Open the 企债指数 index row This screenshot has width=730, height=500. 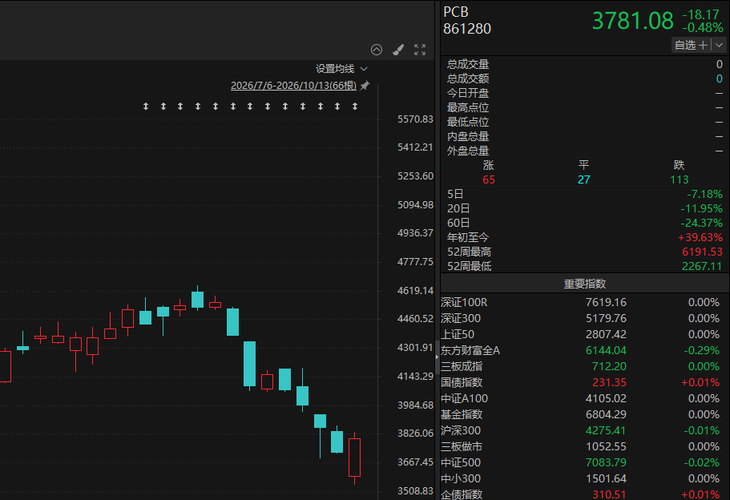tap(585, 494)
